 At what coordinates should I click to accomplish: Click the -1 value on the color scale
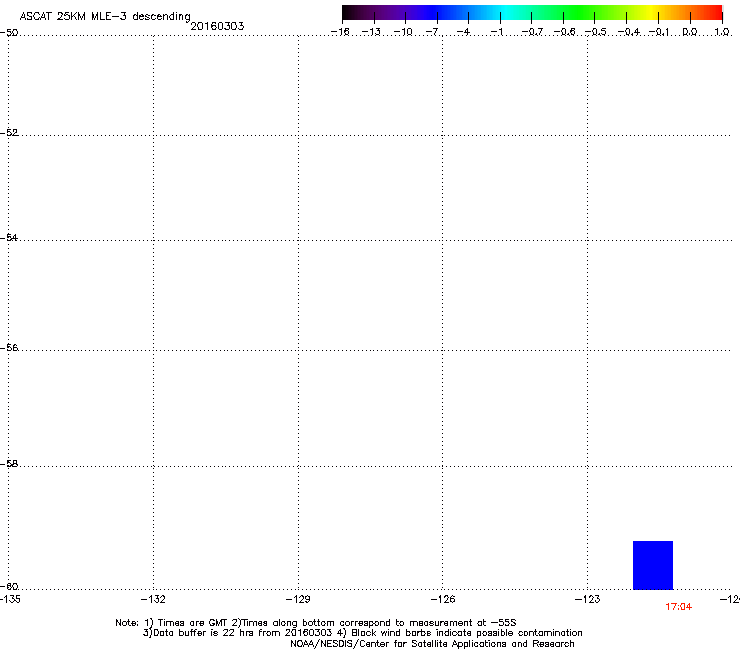coord(497,32)
